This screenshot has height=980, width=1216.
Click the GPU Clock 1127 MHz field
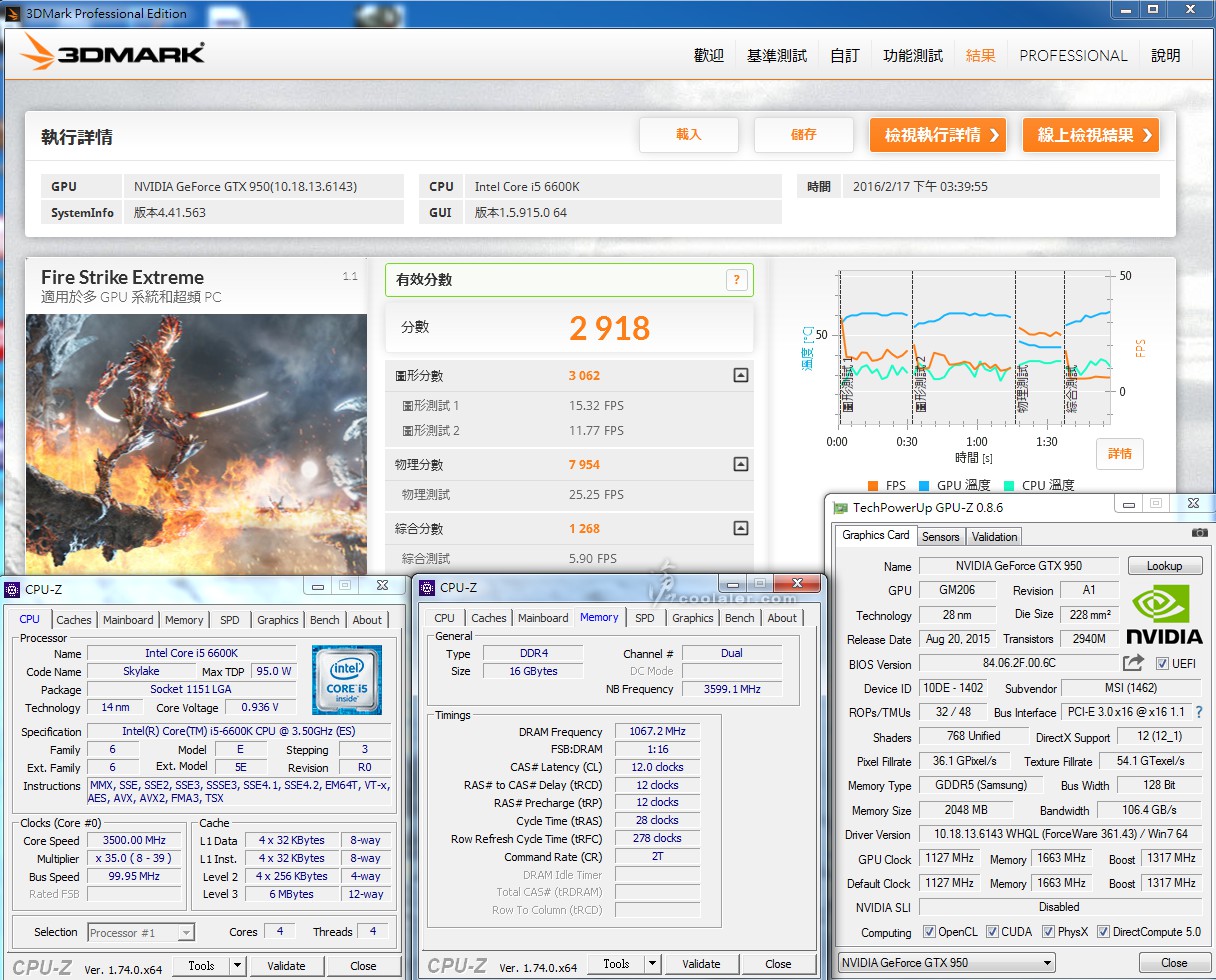[x=949, y=859]
